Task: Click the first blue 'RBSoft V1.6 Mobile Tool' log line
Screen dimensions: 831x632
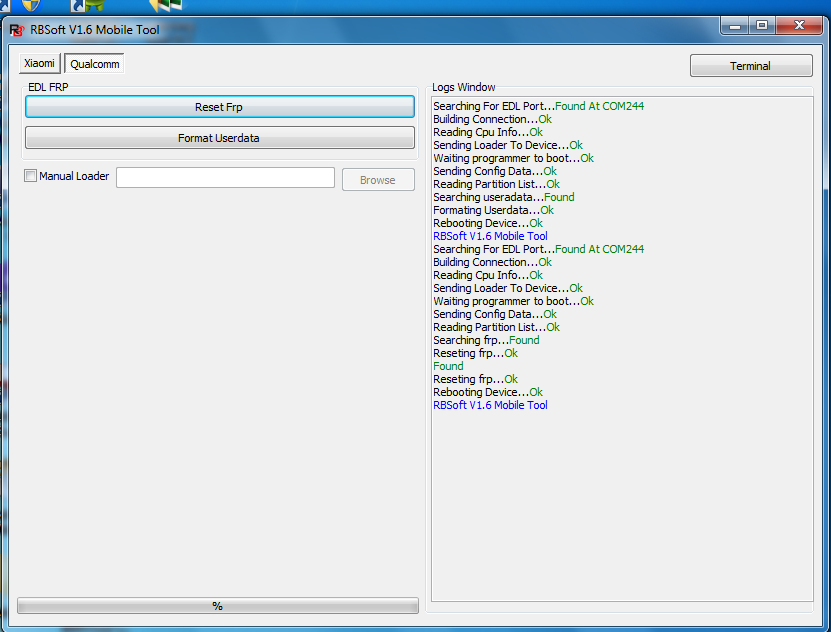Action: click(490, 236)
